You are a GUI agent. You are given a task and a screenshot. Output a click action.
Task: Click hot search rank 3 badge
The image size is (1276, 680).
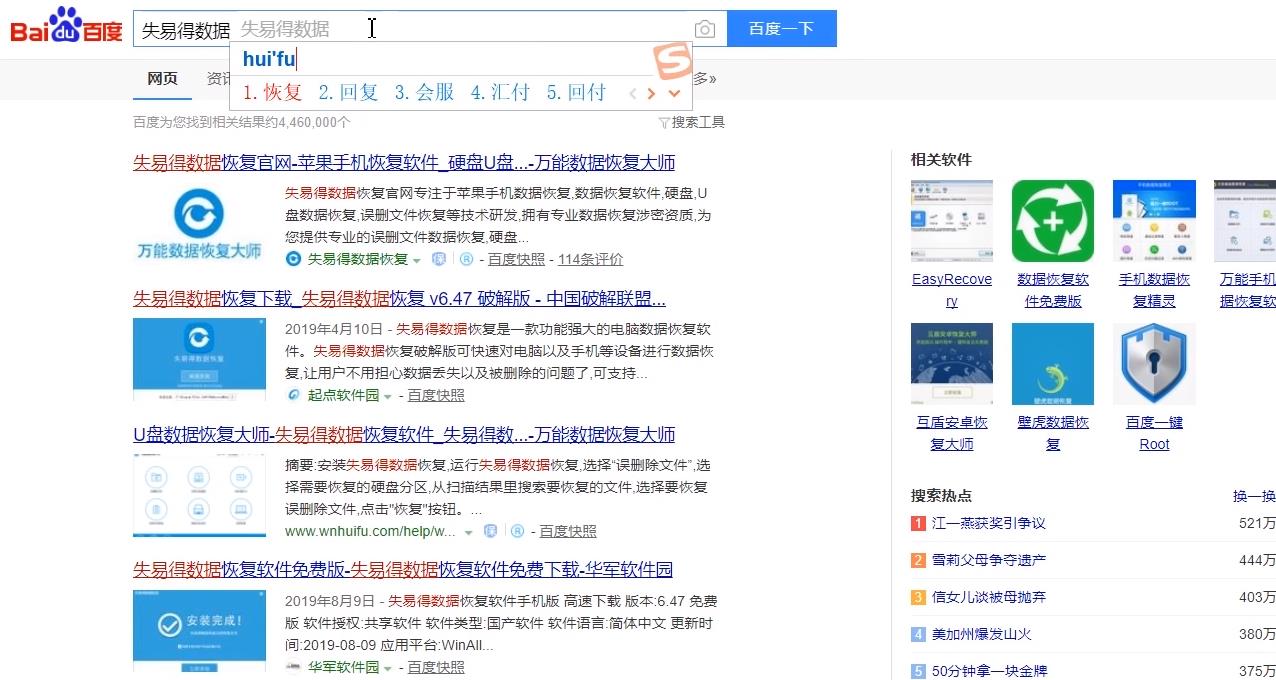(918, 597)
